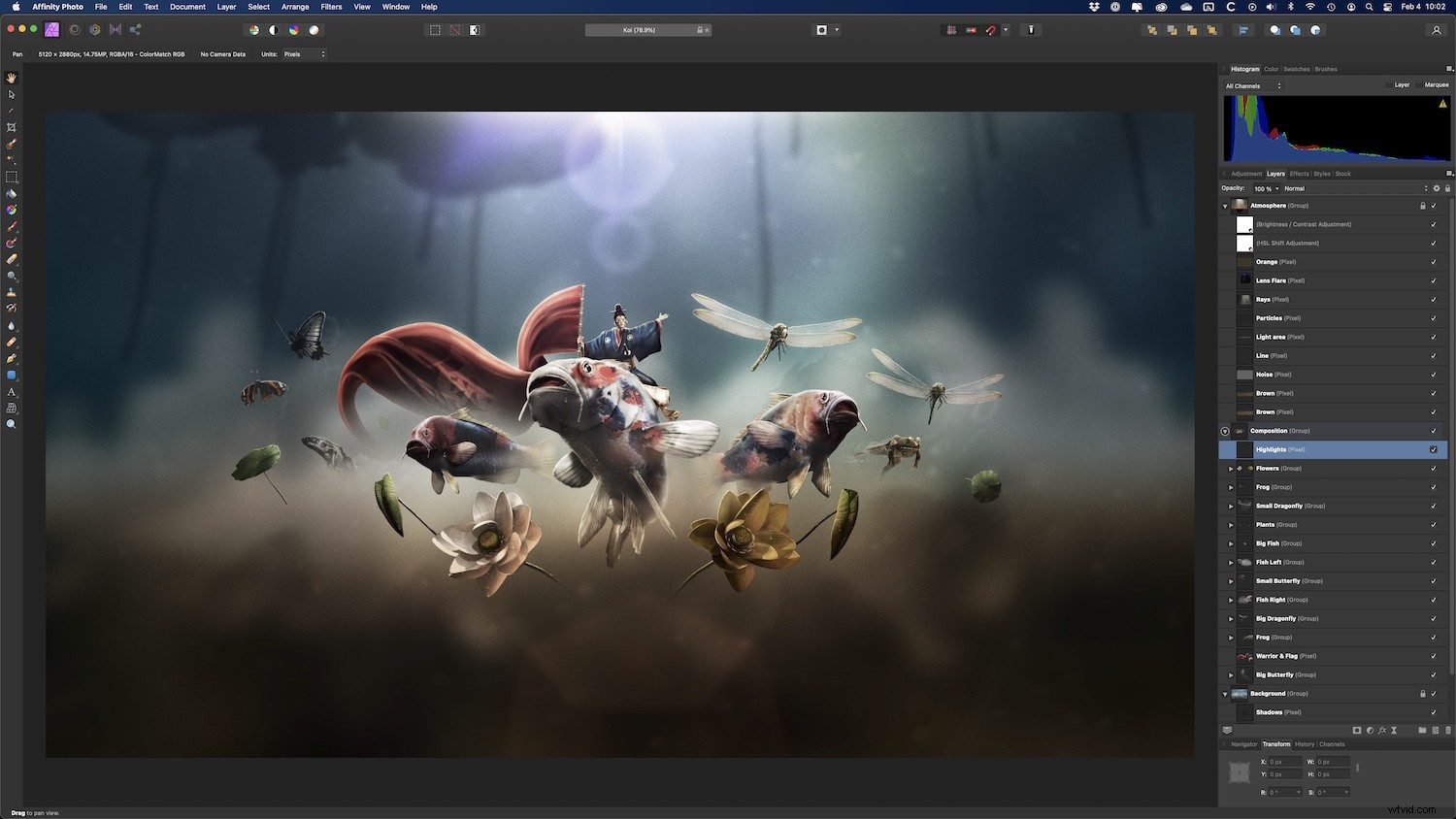The width and height of the screenshot is (1456, 819).
Task: Hide the Big Dragonfly group
Action: 1434,618
